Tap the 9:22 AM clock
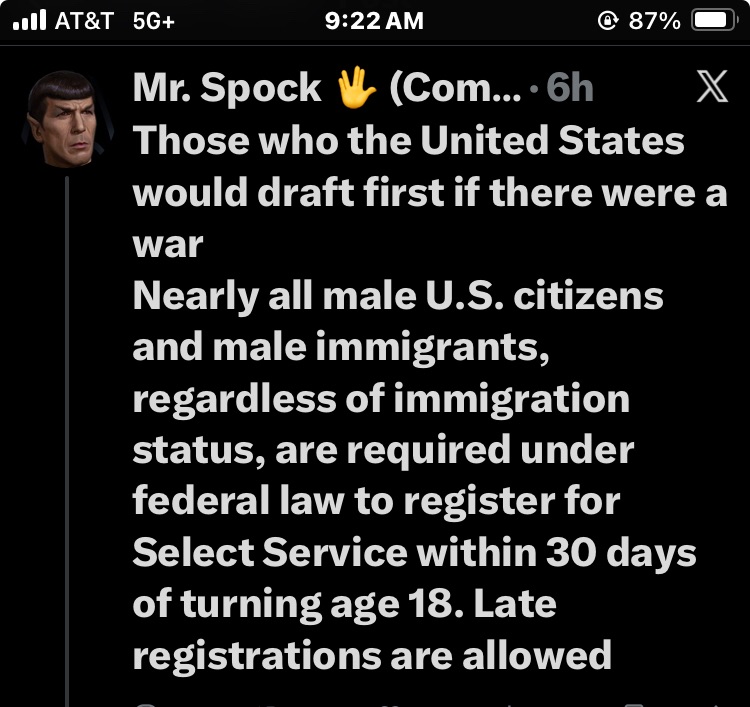Screen dimensions: 750x707 [375, 21]
